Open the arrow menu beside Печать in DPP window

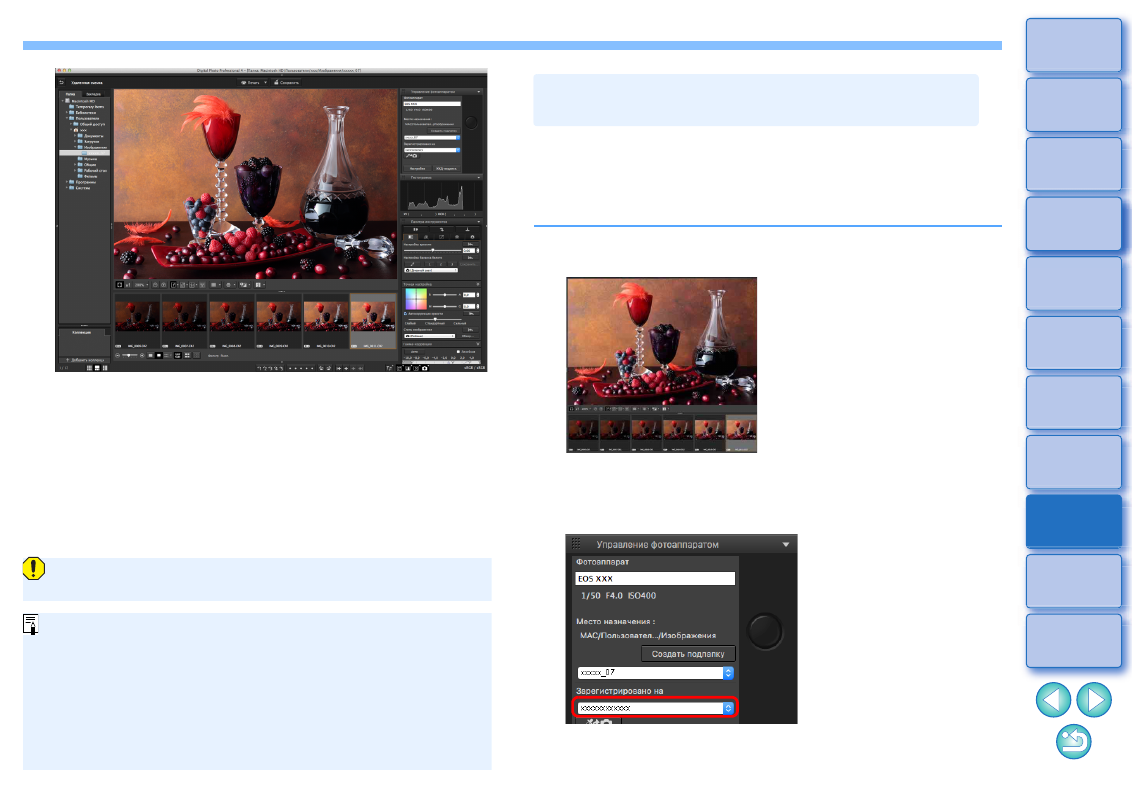265,82
